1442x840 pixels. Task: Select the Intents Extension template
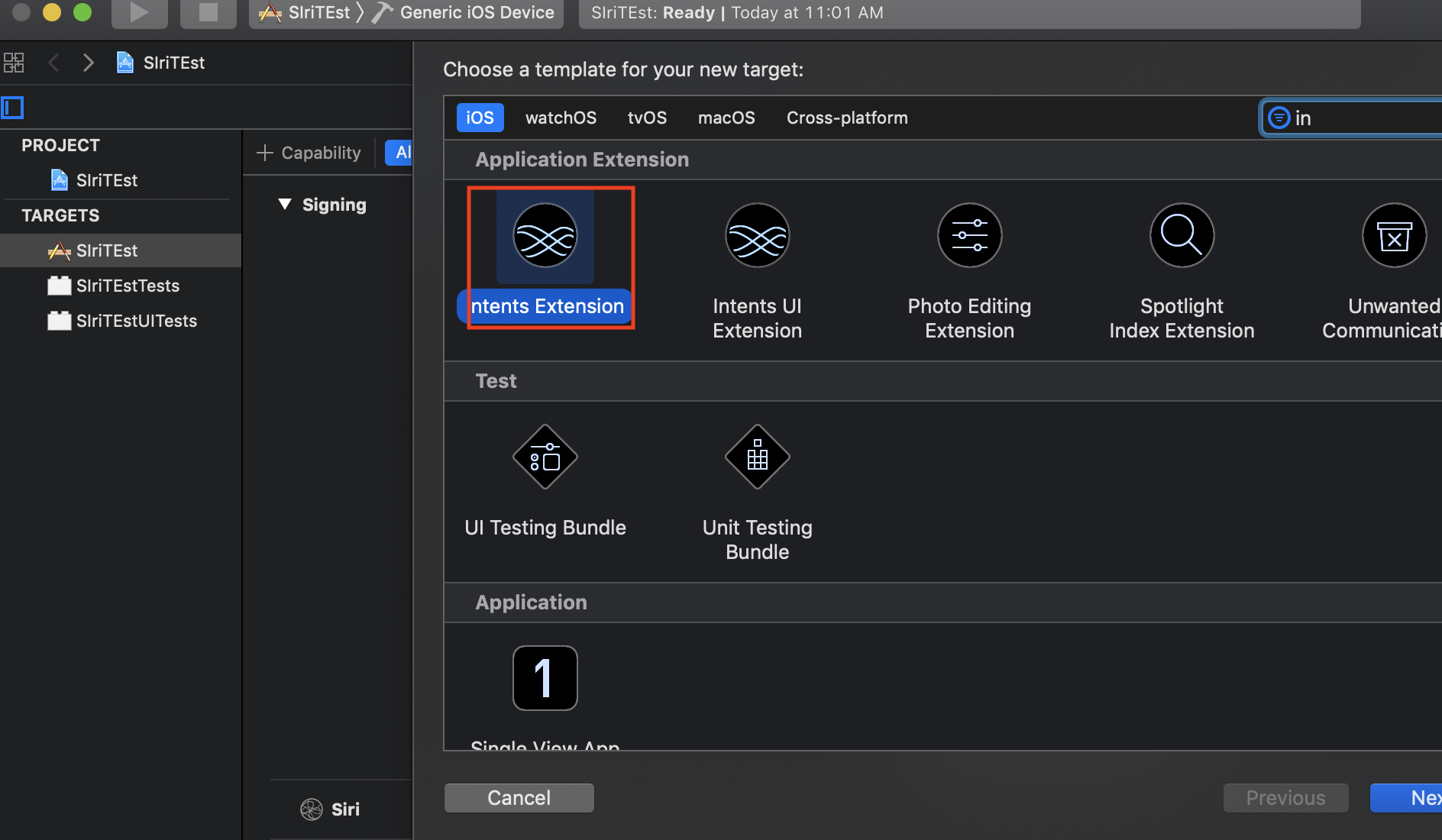tap(546, 257)
